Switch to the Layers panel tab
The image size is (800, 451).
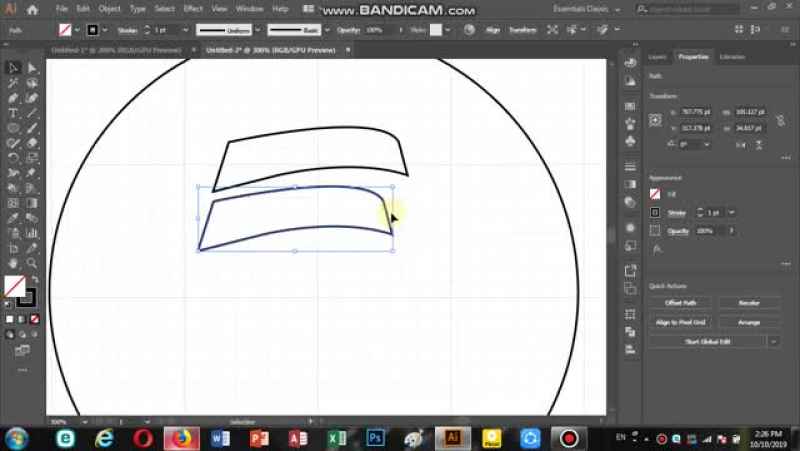coord(657,57)
